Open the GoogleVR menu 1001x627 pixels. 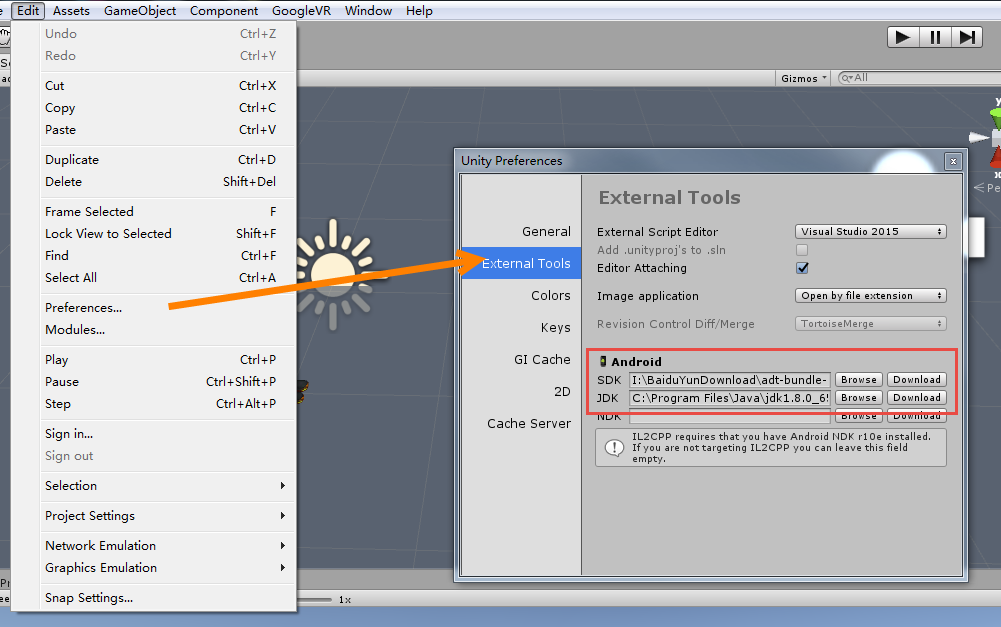pyautogui.click(x=301, y=11)
